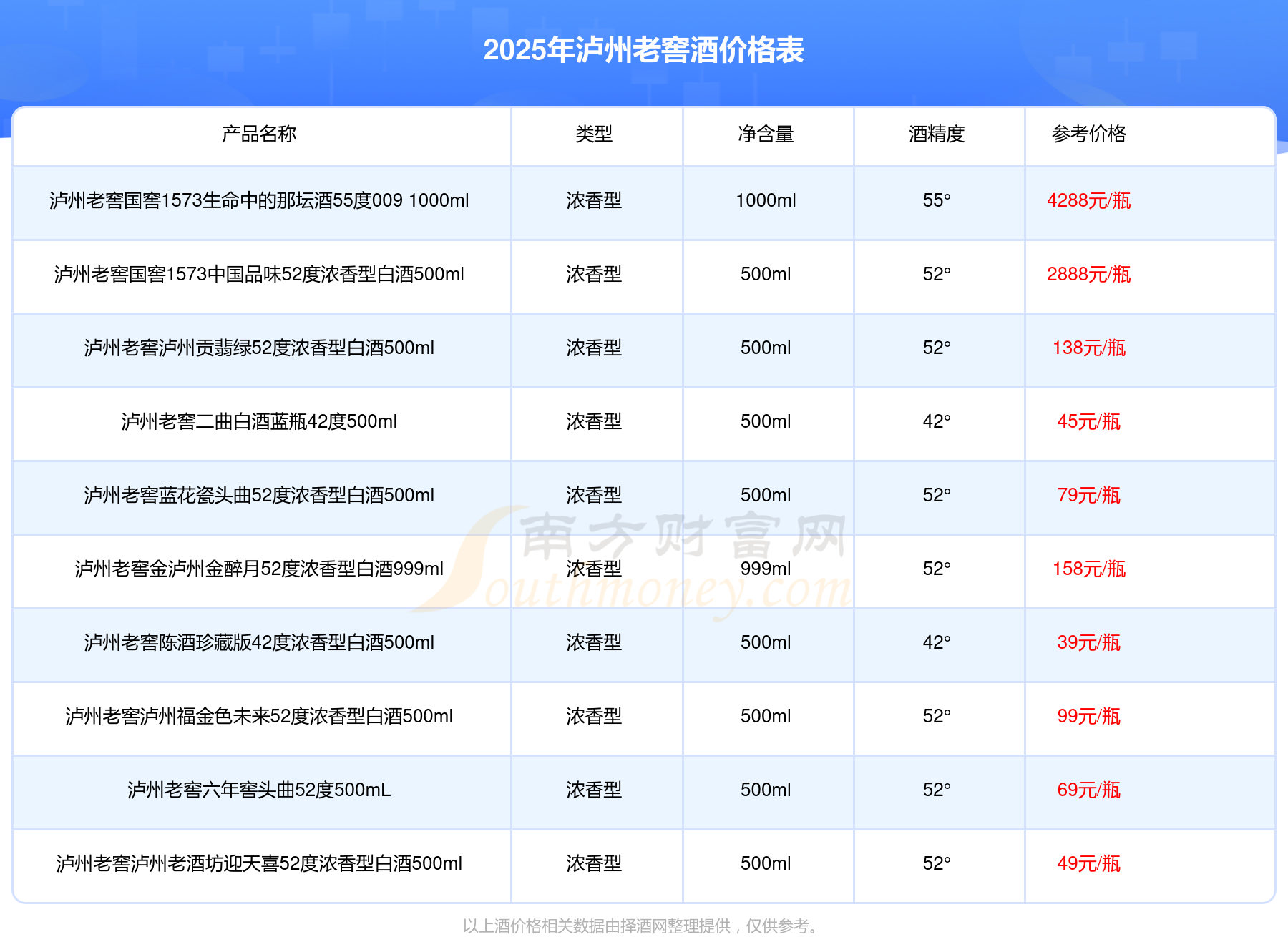Select 500ml in the 泸州福金色未来 row
The image size is (1288, 937).
pos(766,716)
